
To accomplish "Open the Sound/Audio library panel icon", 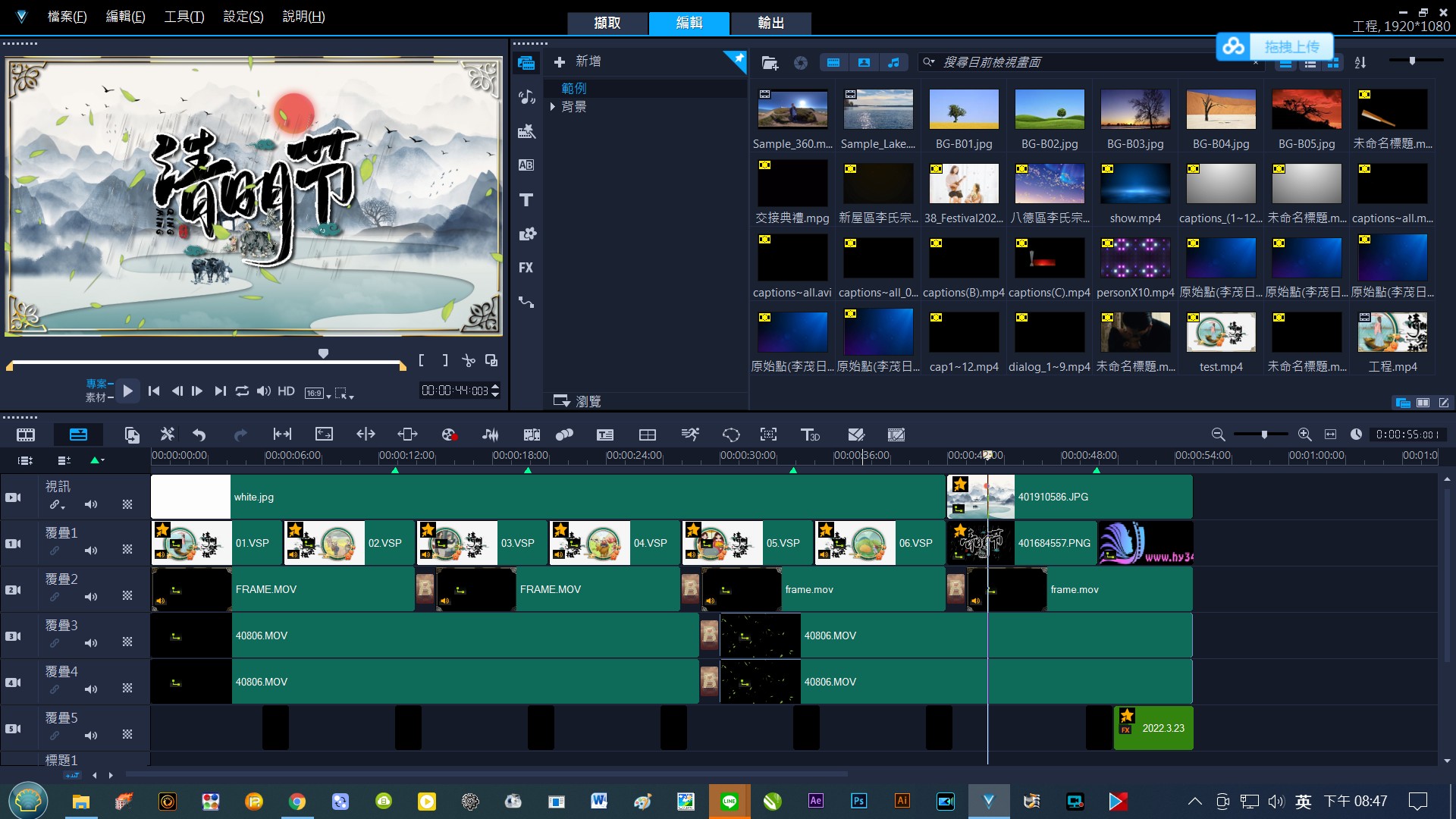I will tap(526, 97).
